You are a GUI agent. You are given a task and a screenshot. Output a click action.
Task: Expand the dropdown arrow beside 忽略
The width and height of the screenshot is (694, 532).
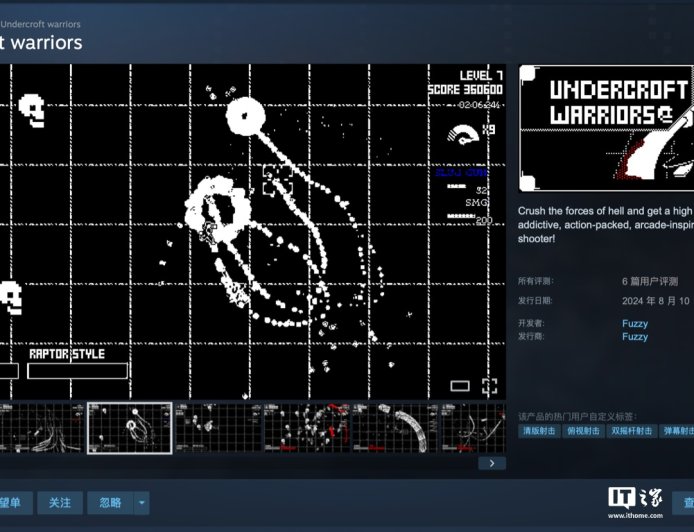tap(142, 503)
